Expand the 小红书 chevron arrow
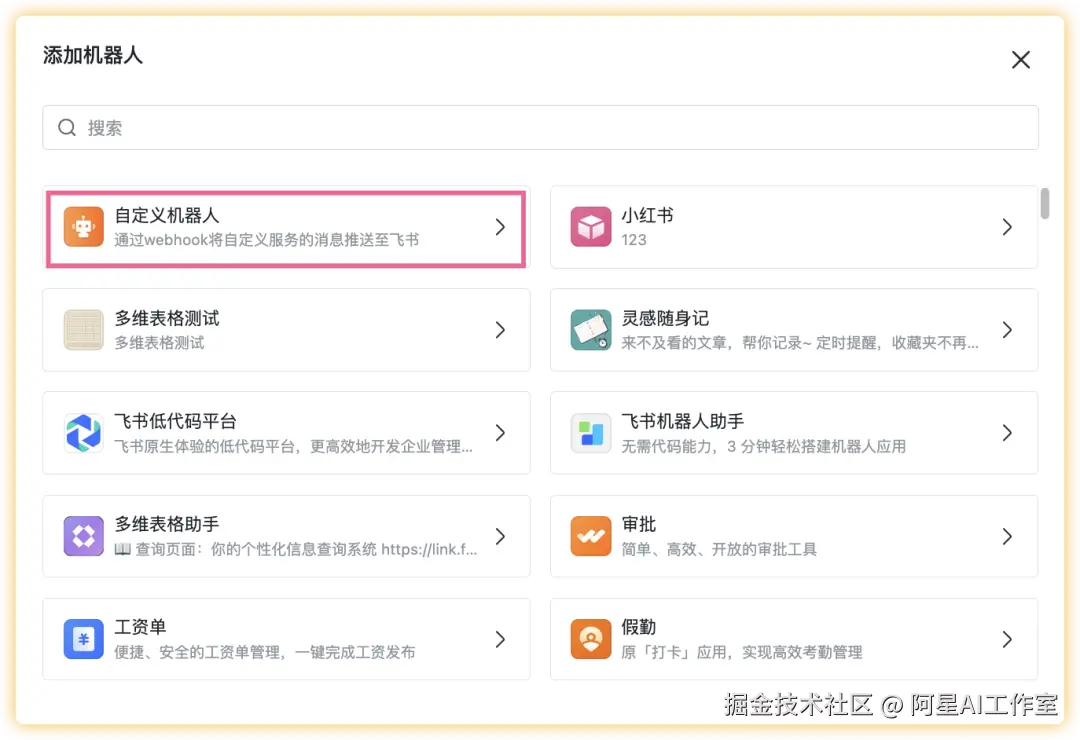Screen dimensions: 1080x740 pos(1007,227)
